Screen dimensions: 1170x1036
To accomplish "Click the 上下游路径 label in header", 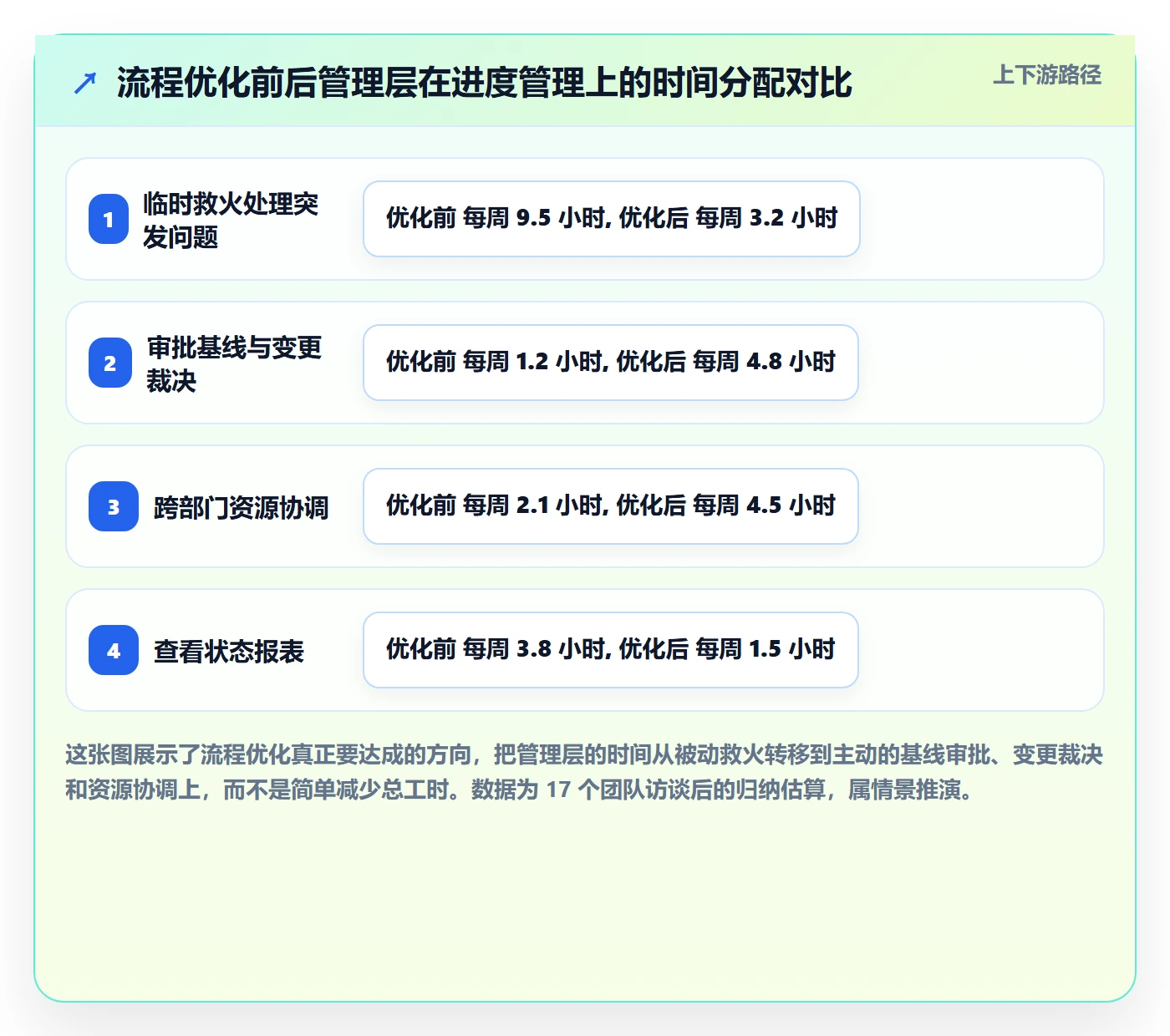I will (1047, 75).
